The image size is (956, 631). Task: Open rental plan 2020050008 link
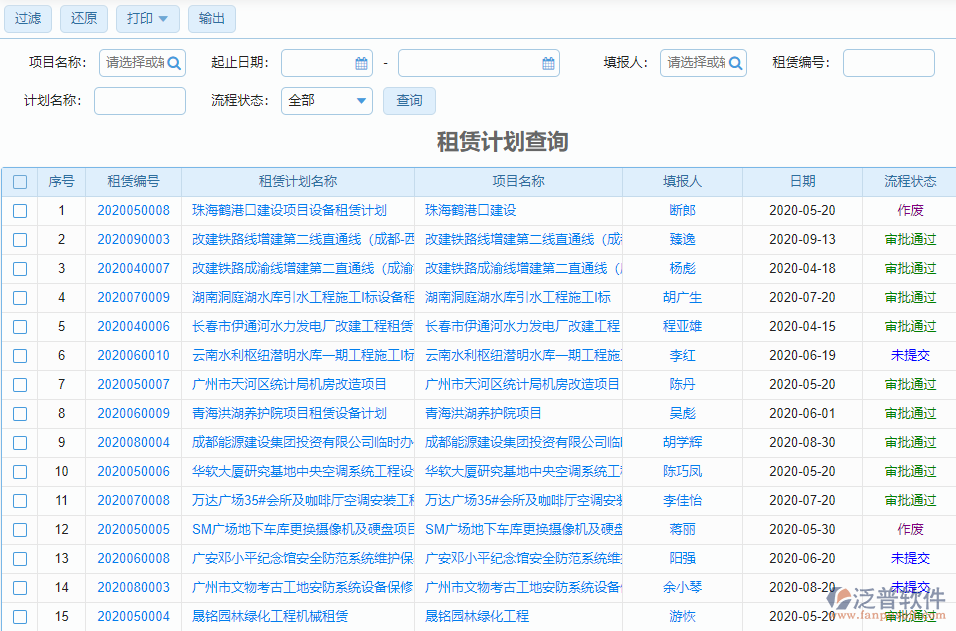pyautogui.click(x=137, y=211)
